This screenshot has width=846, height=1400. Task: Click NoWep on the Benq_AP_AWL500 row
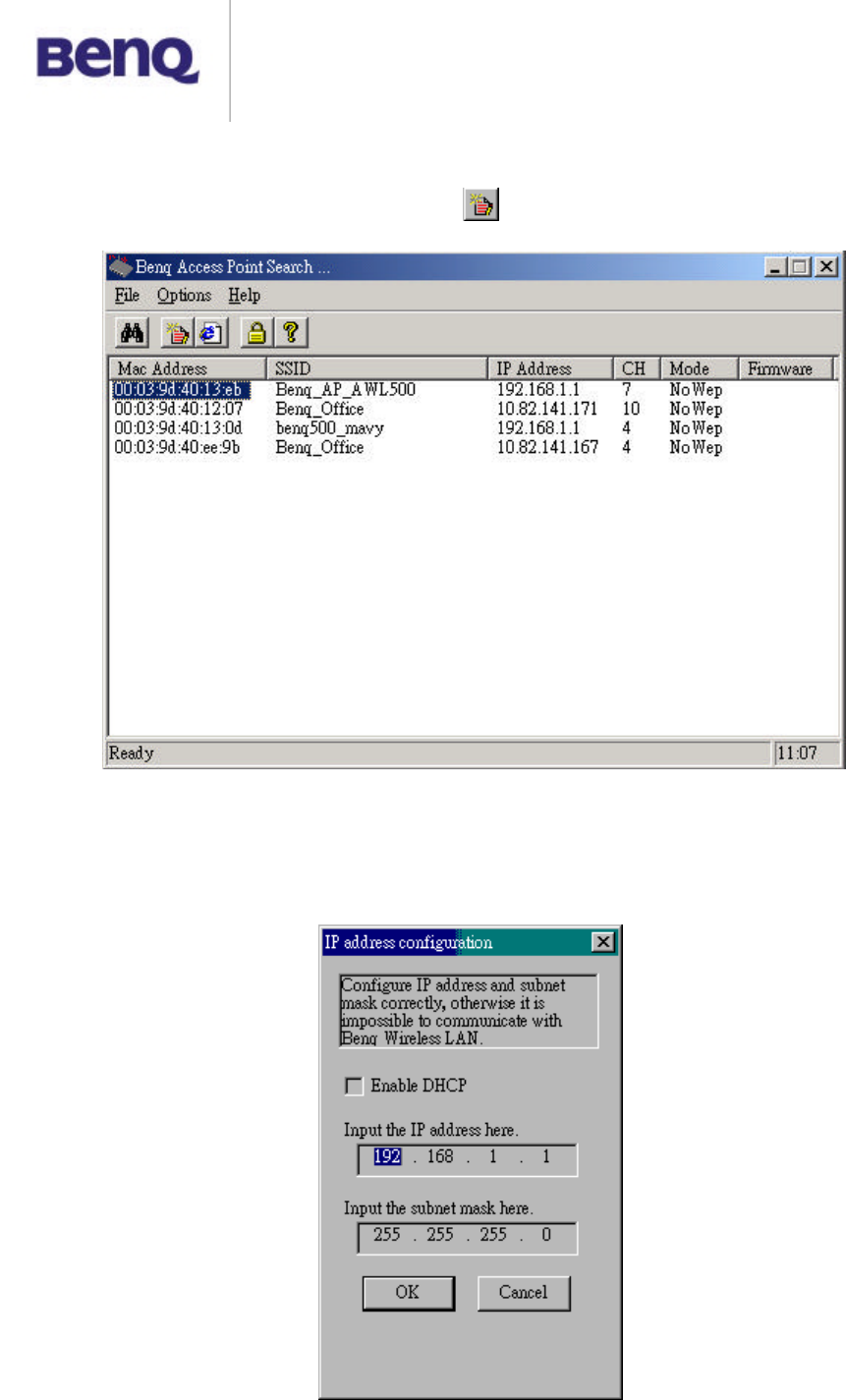tap(696, 390)
